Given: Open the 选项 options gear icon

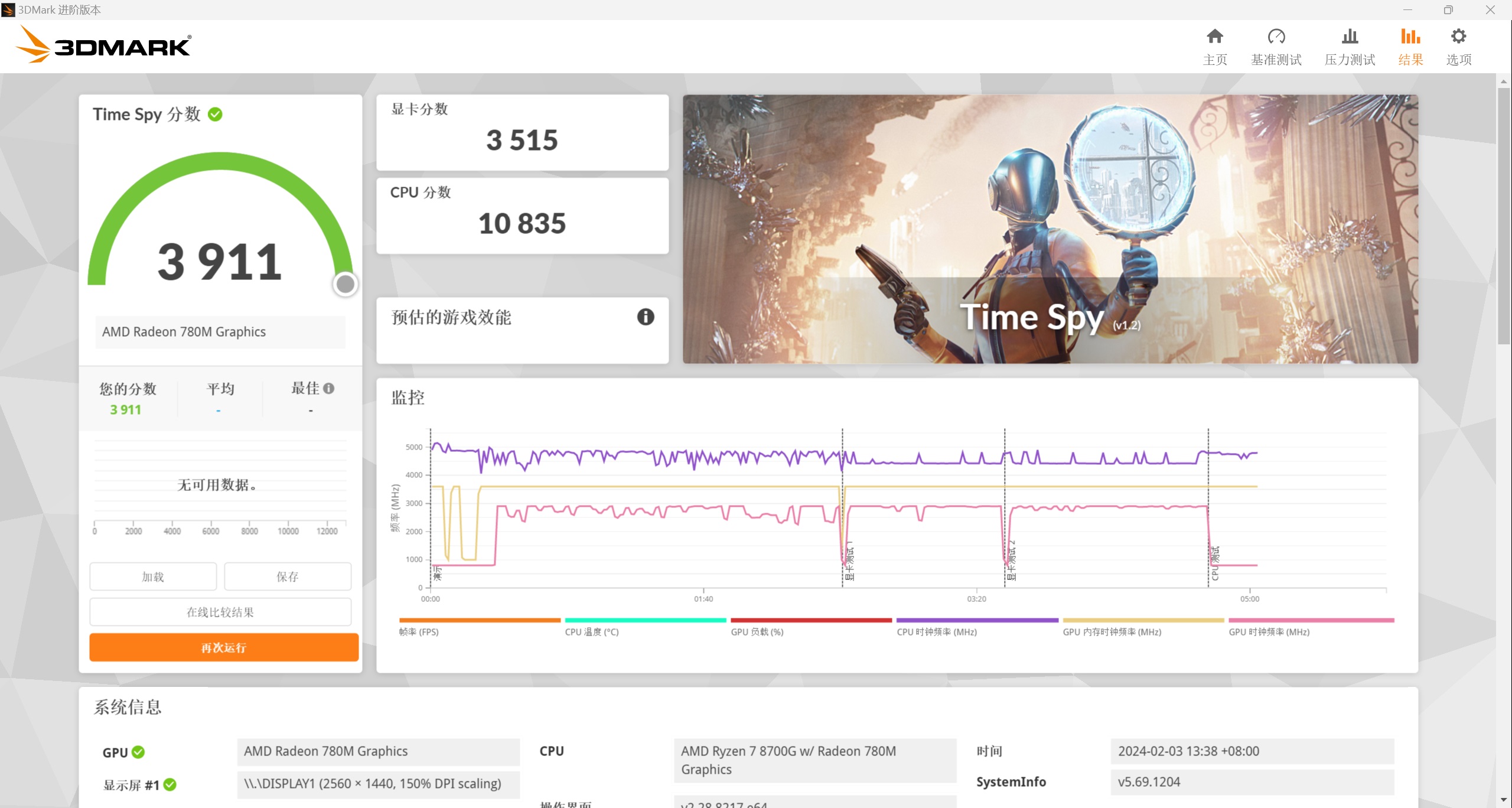Looking at the screenshot, I should point(1458,37).
